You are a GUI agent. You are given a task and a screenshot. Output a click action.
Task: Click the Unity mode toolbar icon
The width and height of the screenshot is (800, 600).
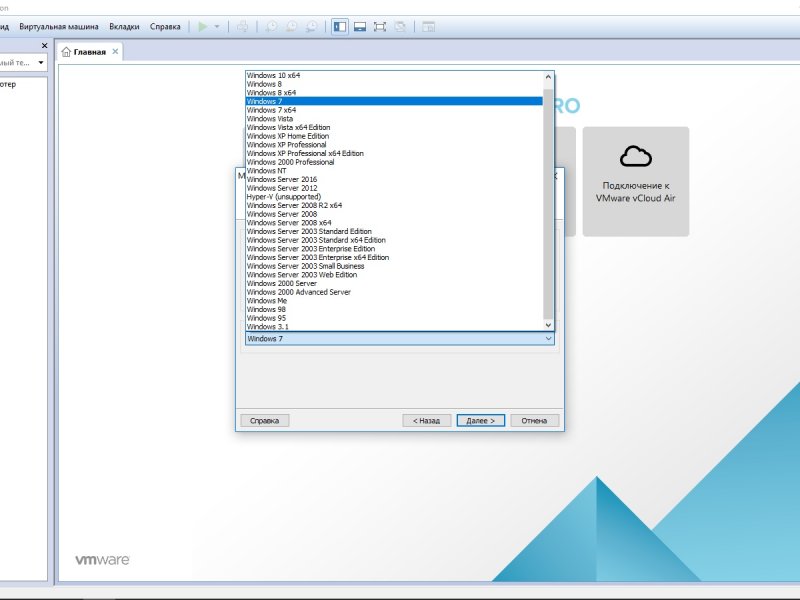[400, 27]
